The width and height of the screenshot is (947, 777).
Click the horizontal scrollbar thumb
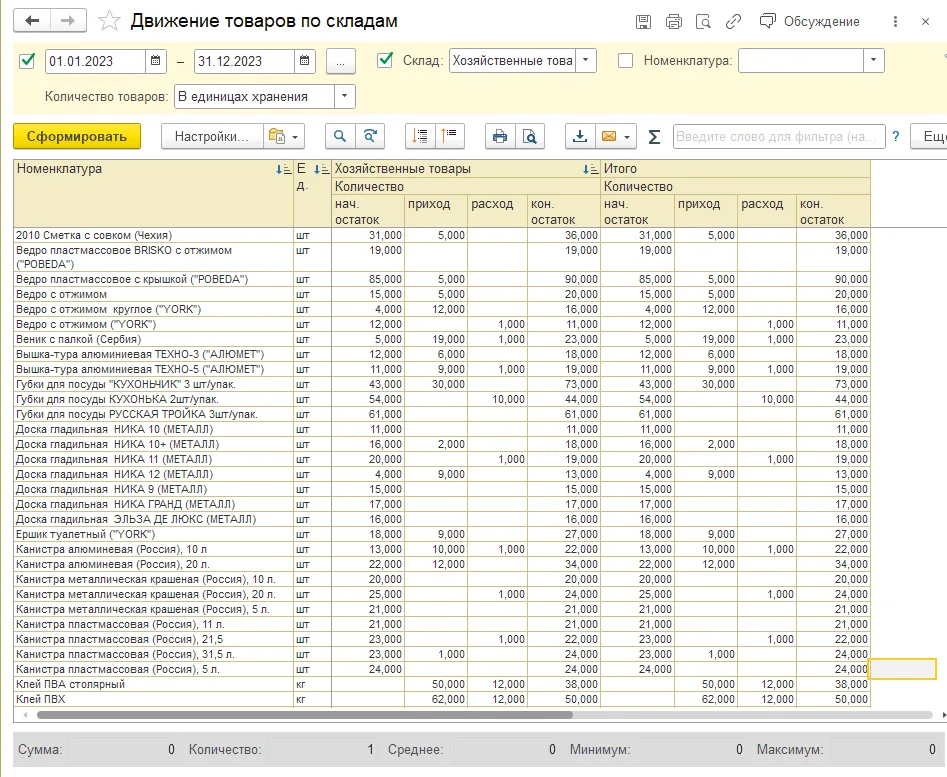click(305, 715)
